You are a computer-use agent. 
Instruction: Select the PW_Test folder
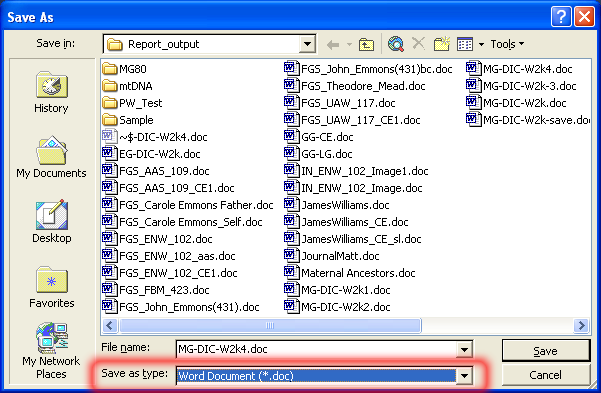(x=132, y=103)
